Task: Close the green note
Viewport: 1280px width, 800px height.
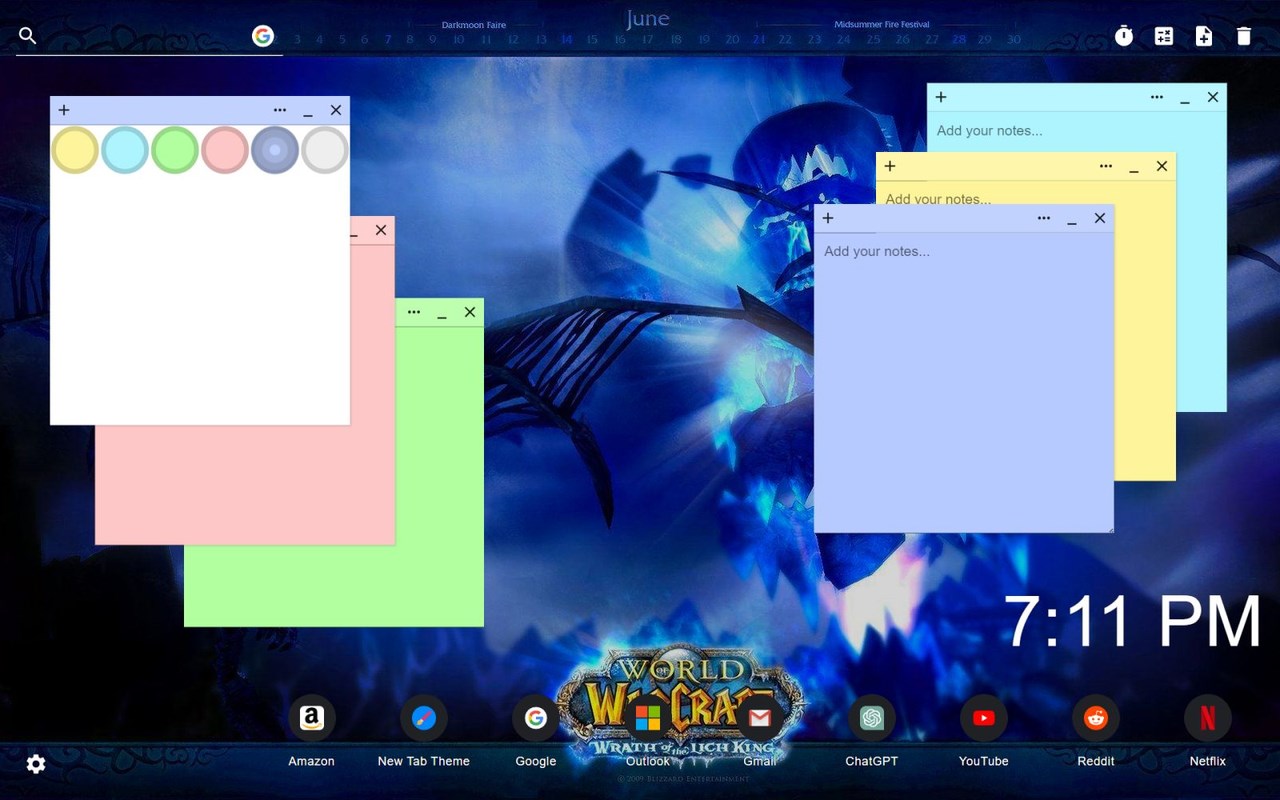Action: tap(470, 312)
